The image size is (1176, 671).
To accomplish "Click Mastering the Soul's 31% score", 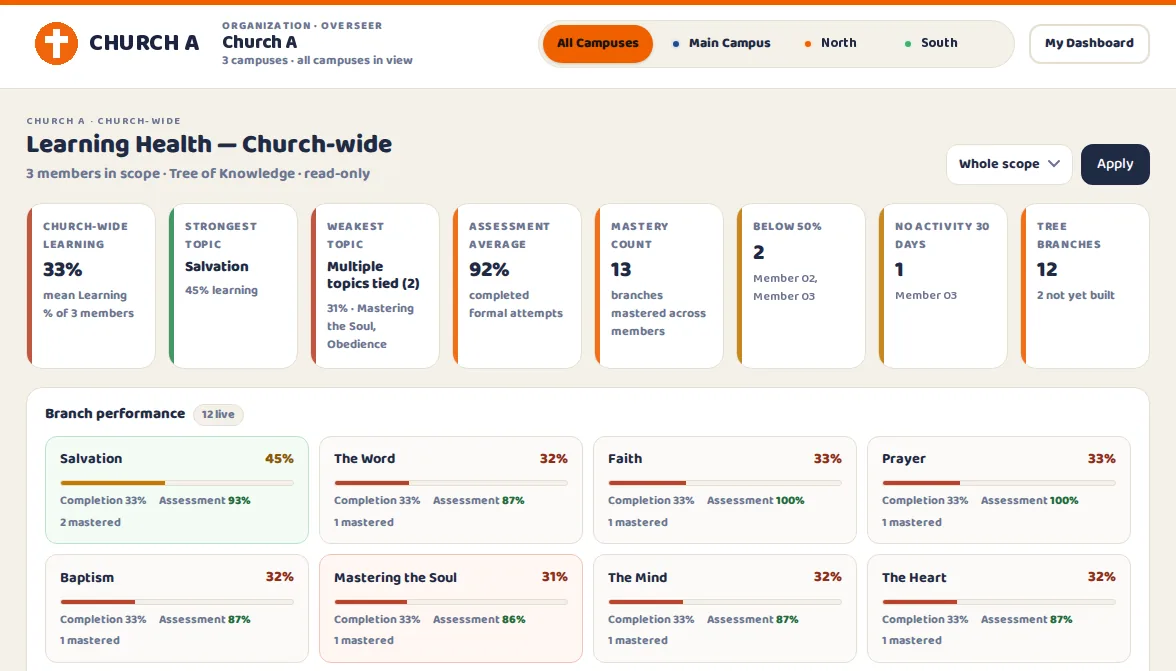I will (554, 577).
